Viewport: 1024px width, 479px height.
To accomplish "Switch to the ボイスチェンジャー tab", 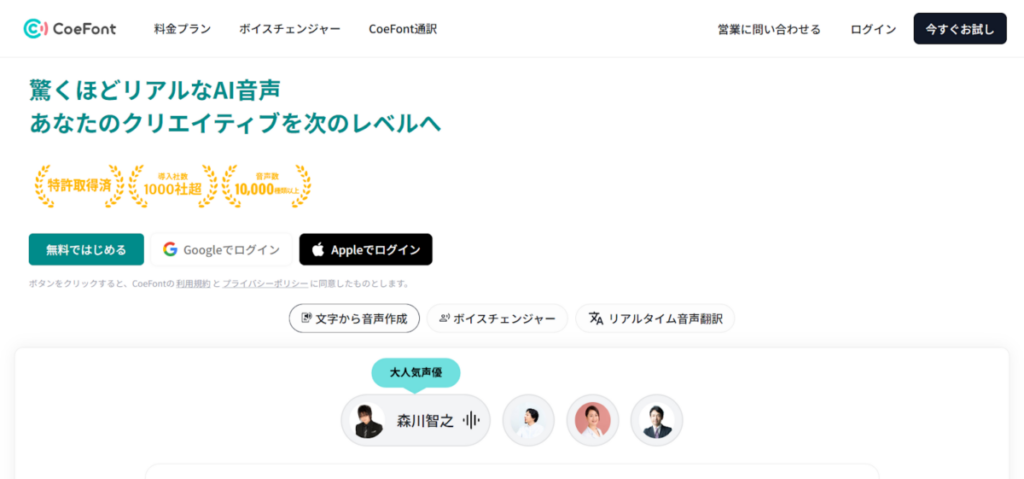I will tap(496, 318).
